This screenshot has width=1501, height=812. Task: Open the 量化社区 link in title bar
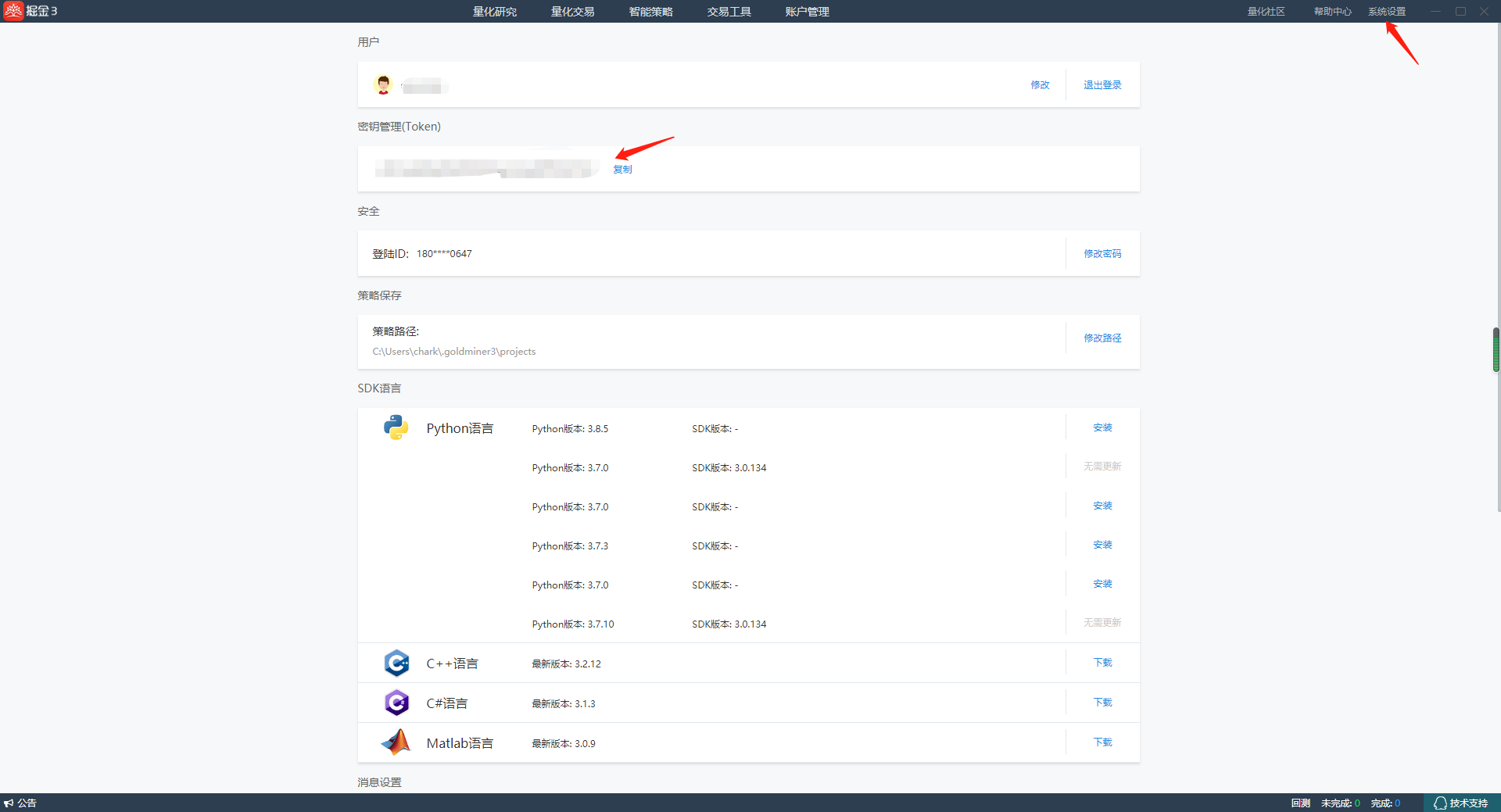[x=1266, y=12]
